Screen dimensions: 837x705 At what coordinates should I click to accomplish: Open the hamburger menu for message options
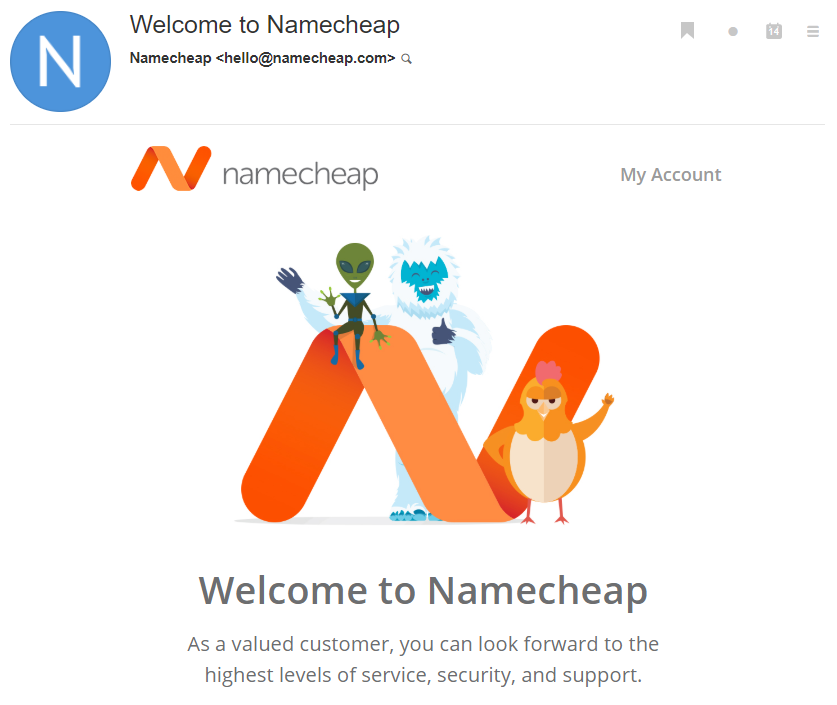(x=812, y=31)
